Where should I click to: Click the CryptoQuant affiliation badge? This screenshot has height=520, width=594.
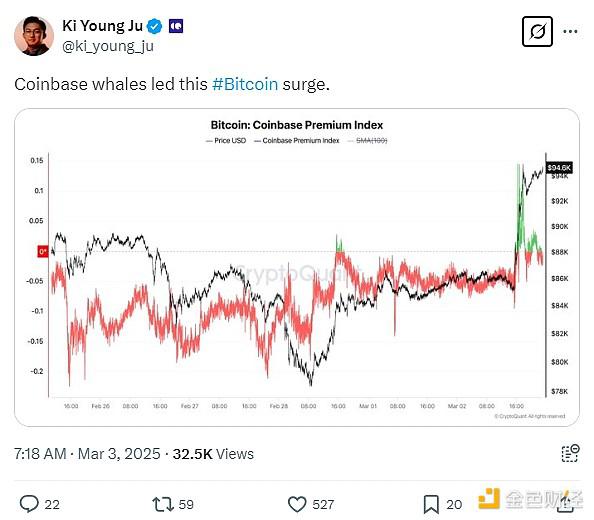(x=176, y=26)
